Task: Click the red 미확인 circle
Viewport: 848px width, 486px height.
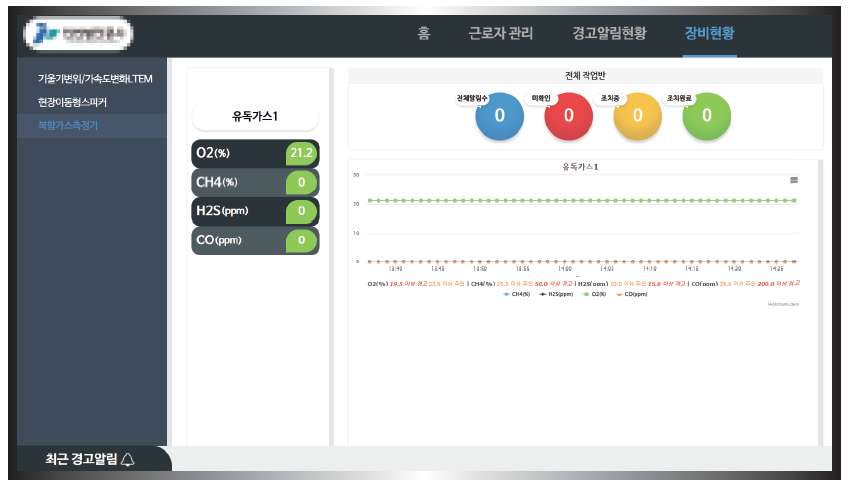Action: point(568,115)
